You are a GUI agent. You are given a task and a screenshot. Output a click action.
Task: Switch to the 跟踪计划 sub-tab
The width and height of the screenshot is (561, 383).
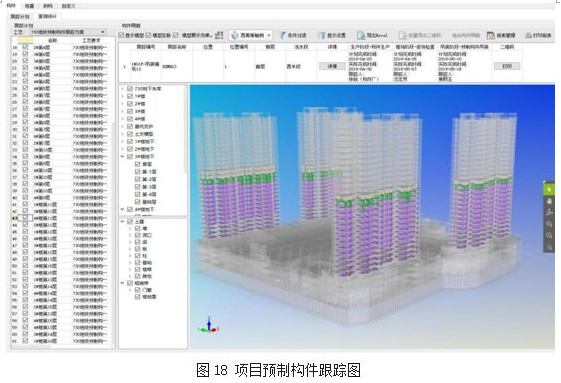pos(20,16)
